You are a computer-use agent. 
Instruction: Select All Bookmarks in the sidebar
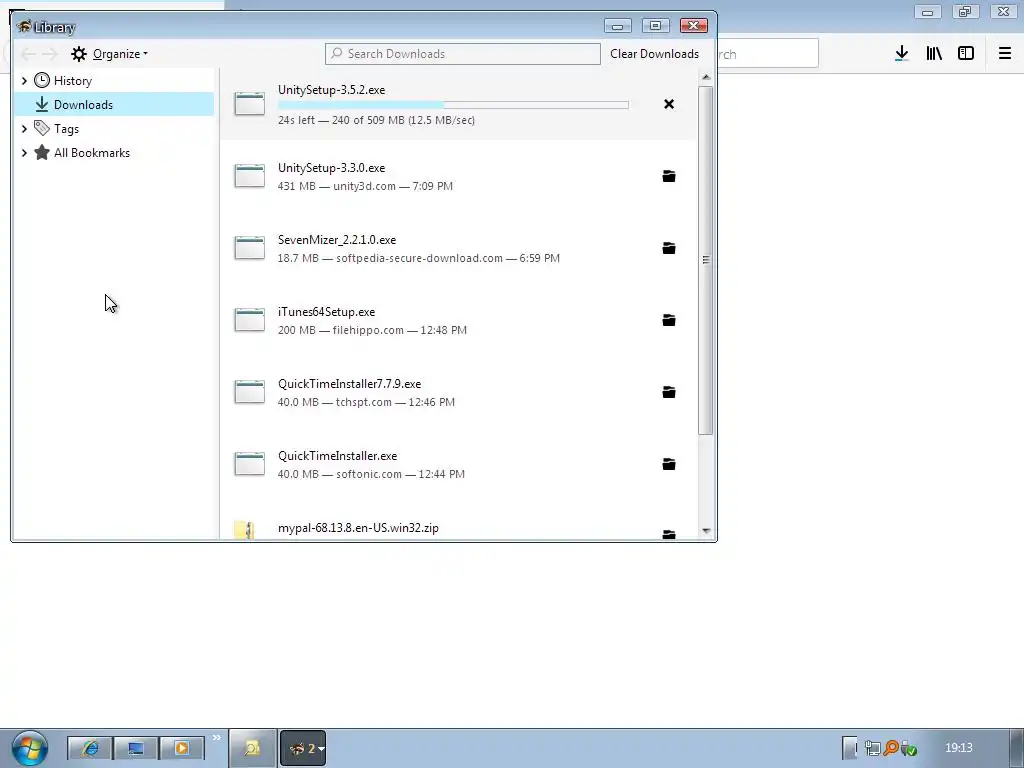click(91, 153)
